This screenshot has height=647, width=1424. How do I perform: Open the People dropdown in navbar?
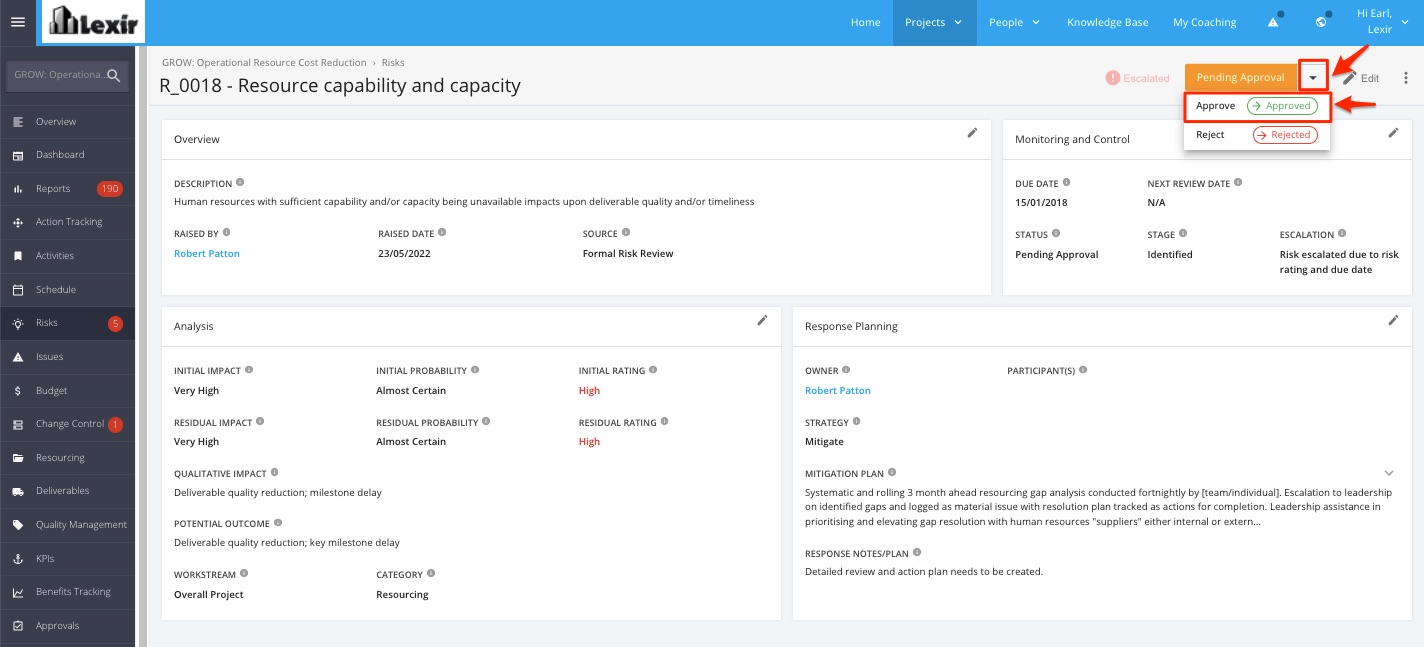pyautogui.click(x=1014, y=22)
